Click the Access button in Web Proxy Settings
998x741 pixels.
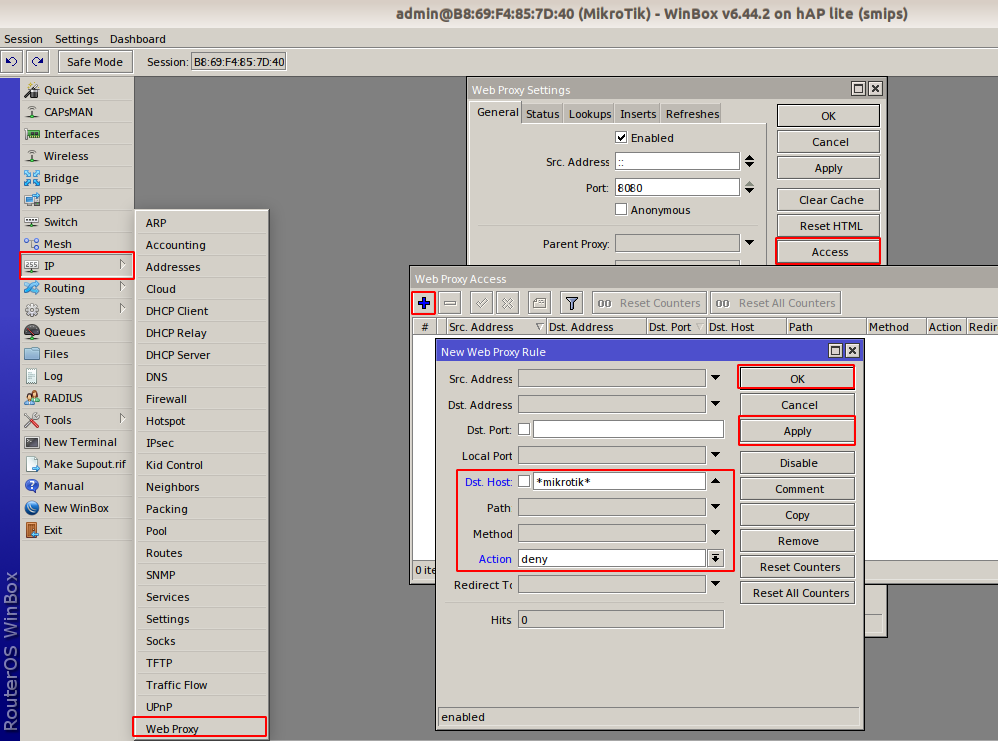pyautogui.click(x=827, y=251)
